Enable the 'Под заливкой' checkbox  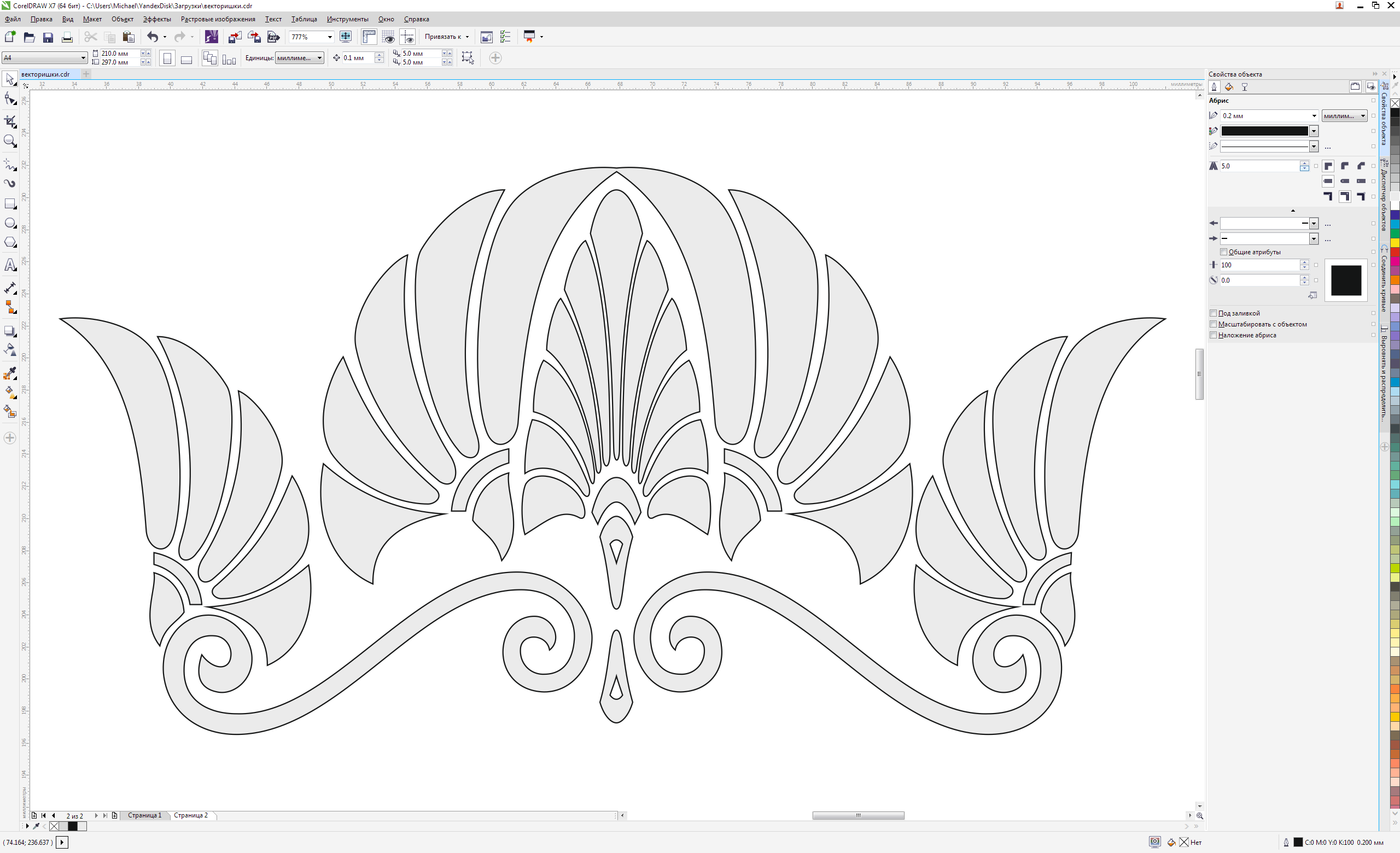point(1213,313)
